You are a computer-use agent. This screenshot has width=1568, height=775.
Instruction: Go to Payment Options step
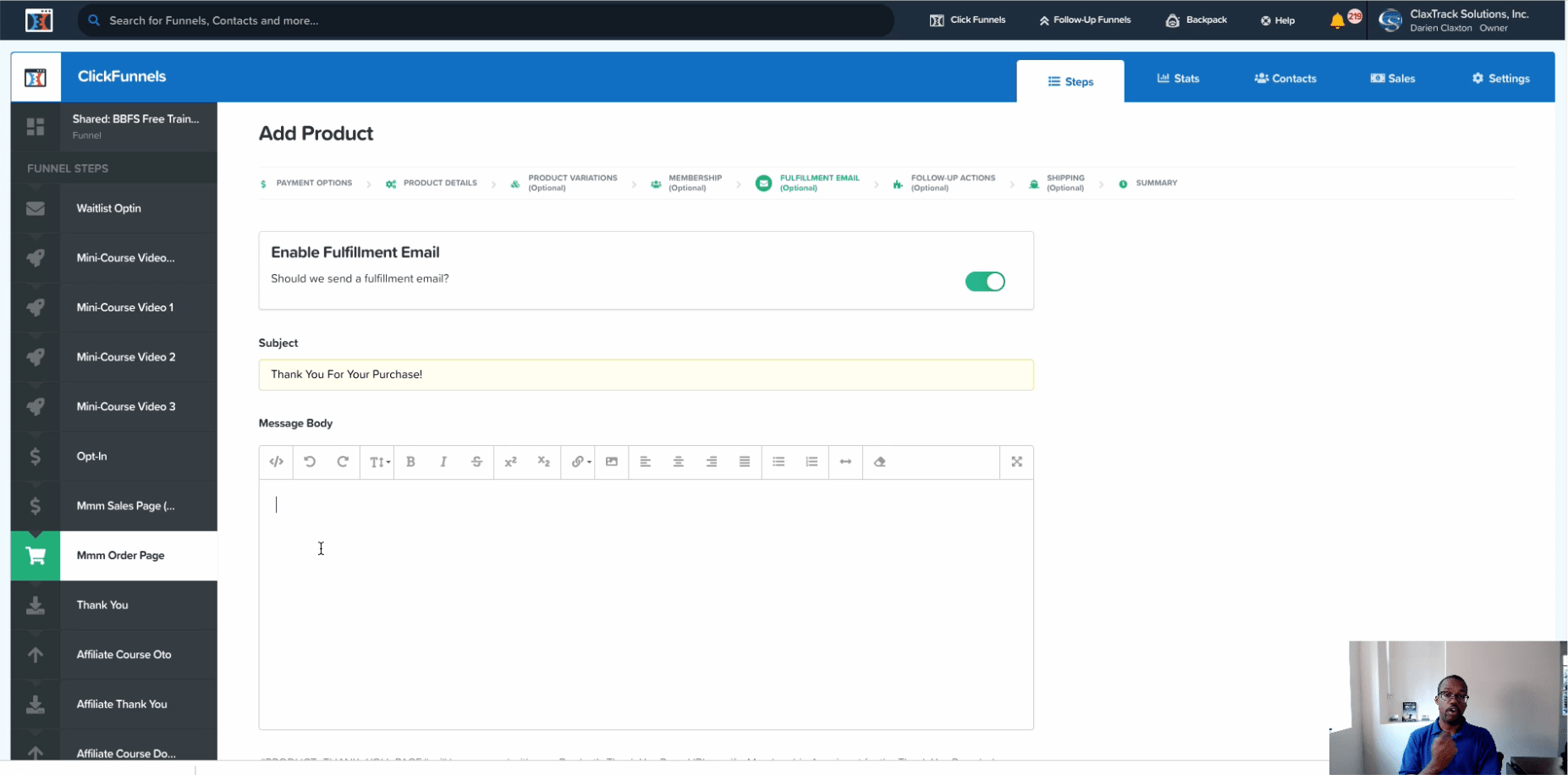[306, 183]
